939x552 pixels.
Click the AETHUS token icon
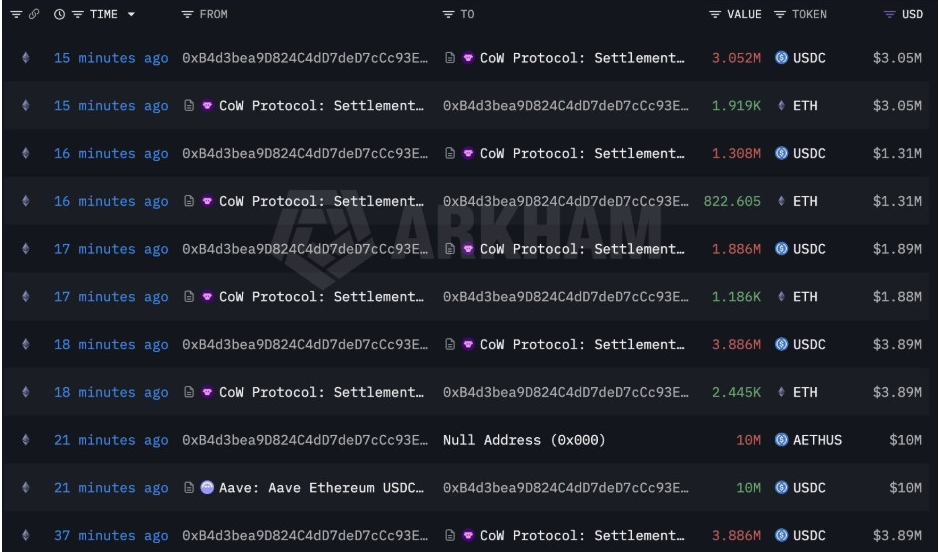[x=782, y=439]
